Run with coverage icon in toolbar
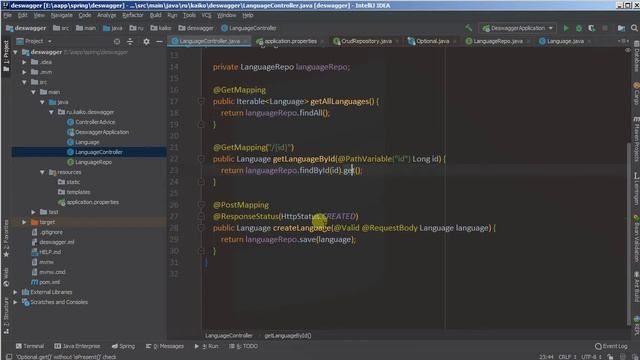640x360 pixels. [x=592, y=28]
